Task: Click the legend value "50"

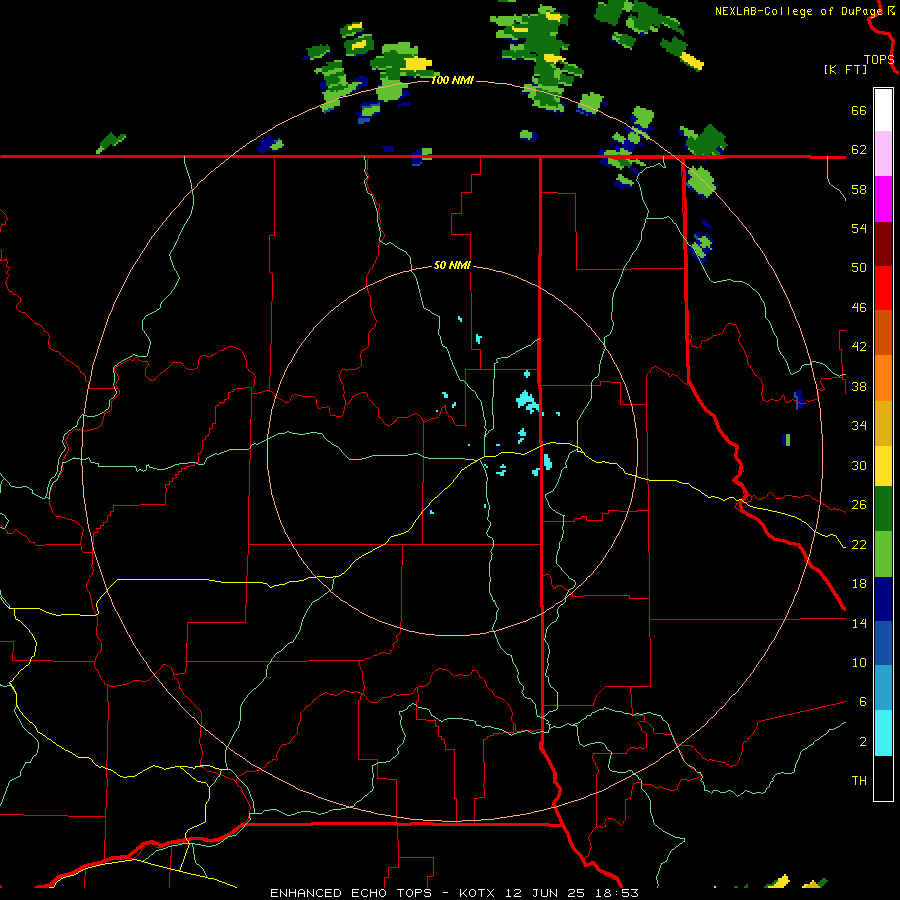Action: click(x=859, y=268)
